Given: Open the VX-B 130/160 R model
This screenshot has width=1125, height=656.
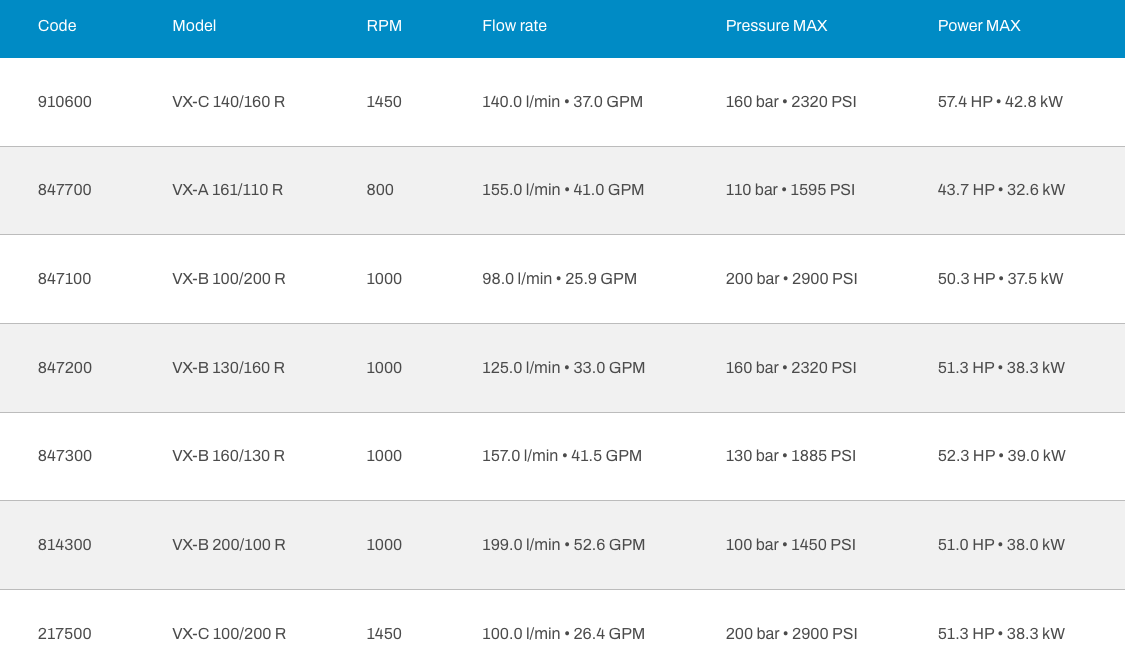Looking at the screenshot, I should (228, 368).
